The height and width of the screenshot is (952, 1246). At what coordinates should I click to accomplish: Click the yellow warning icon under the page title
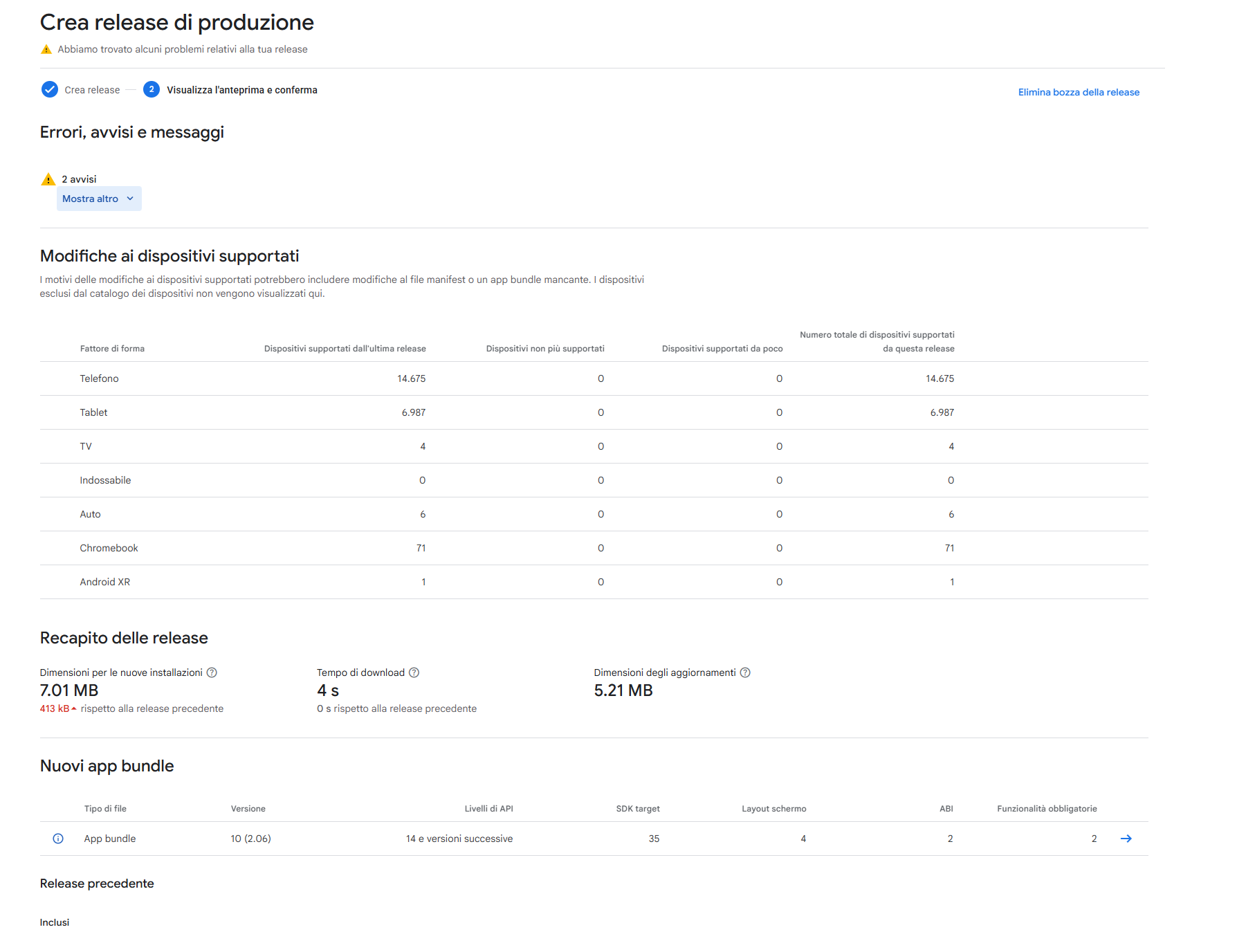tap(46, 49)
